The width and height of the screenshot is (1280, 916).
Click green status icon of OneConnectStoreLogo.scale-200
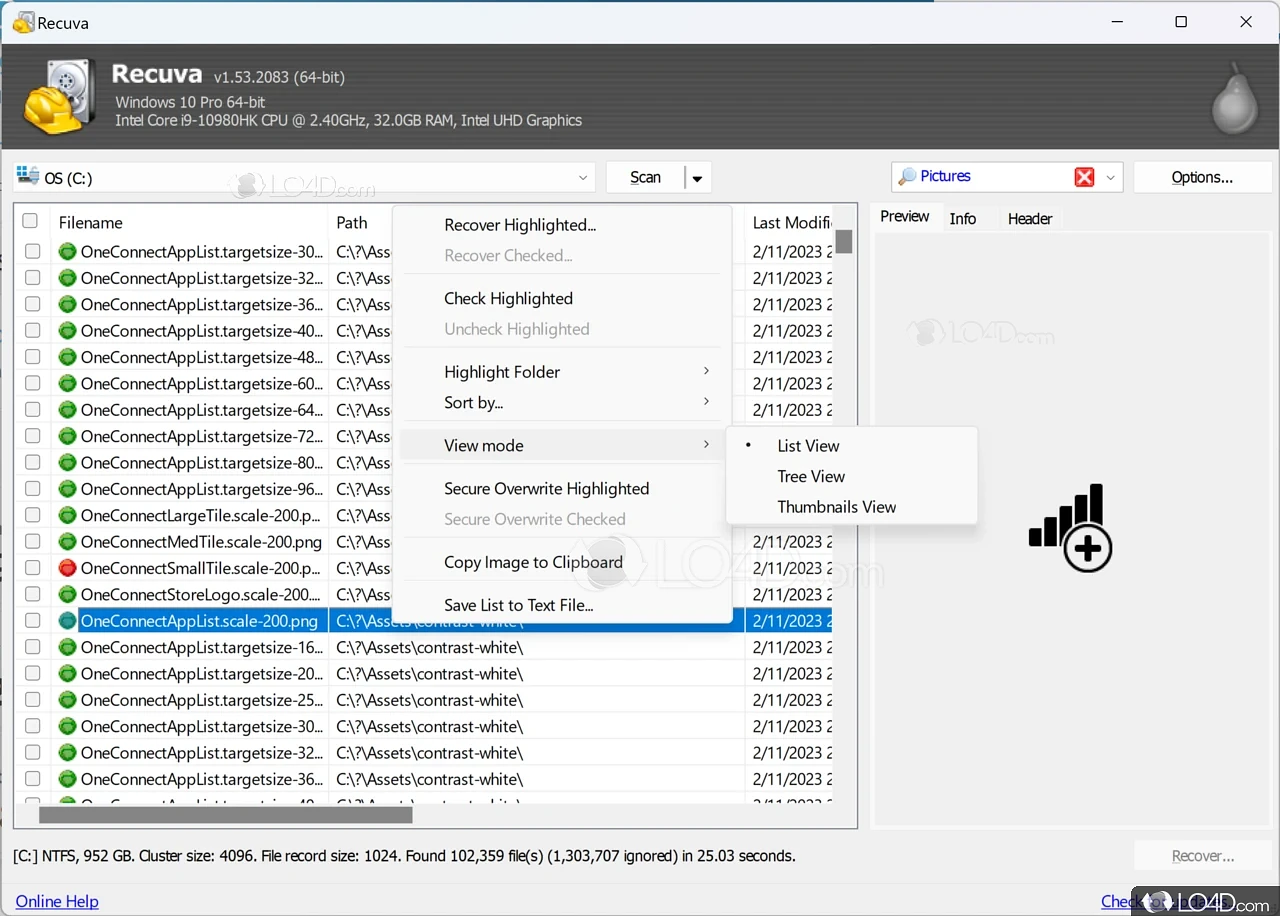pyautogui.click(x=68, y=595)
